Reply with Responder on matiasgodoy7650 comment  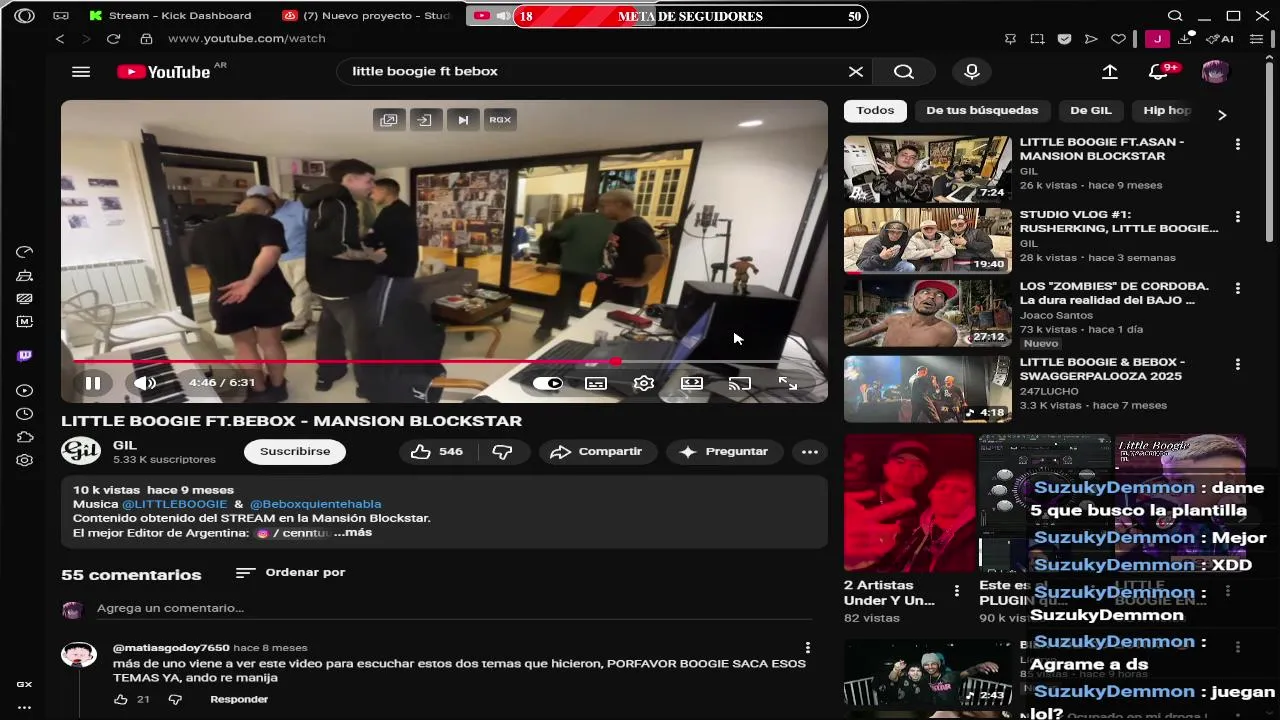pyautogui.click(x=239, y=699)
